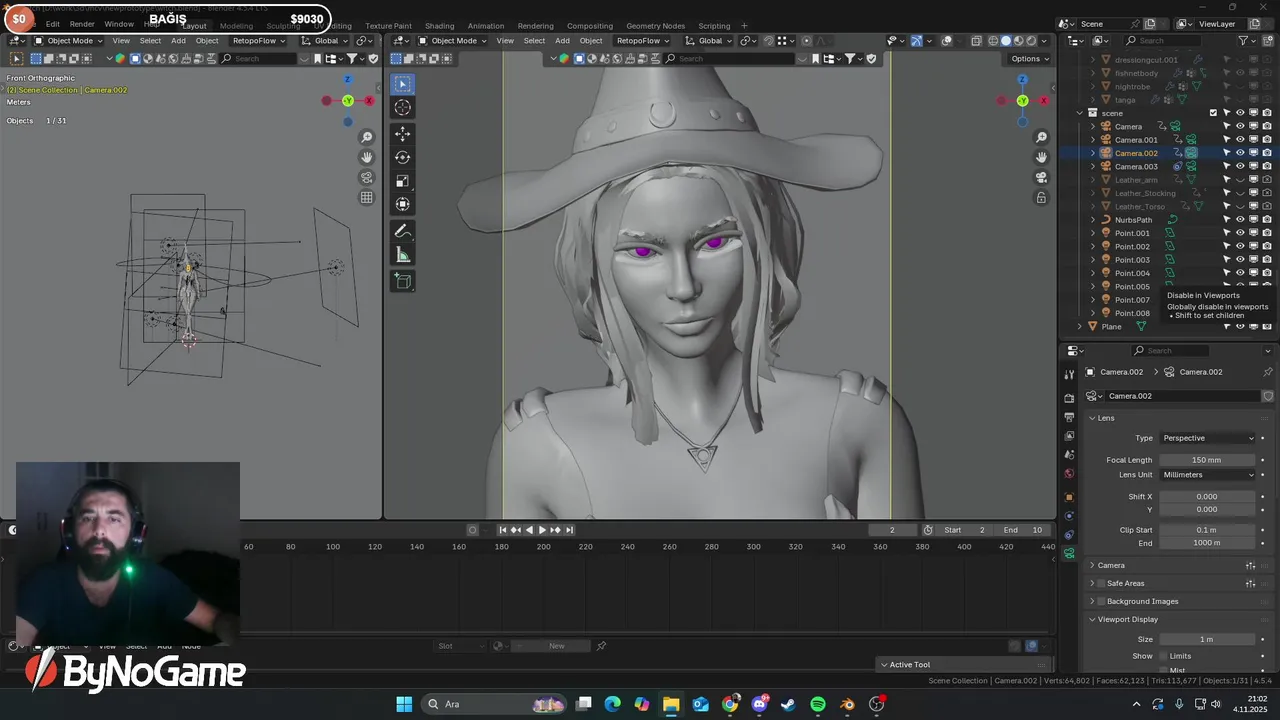The height and width of the screenshot is (720, 1280).
Task: Click the play animation button
Action: (x=542, y=530)
